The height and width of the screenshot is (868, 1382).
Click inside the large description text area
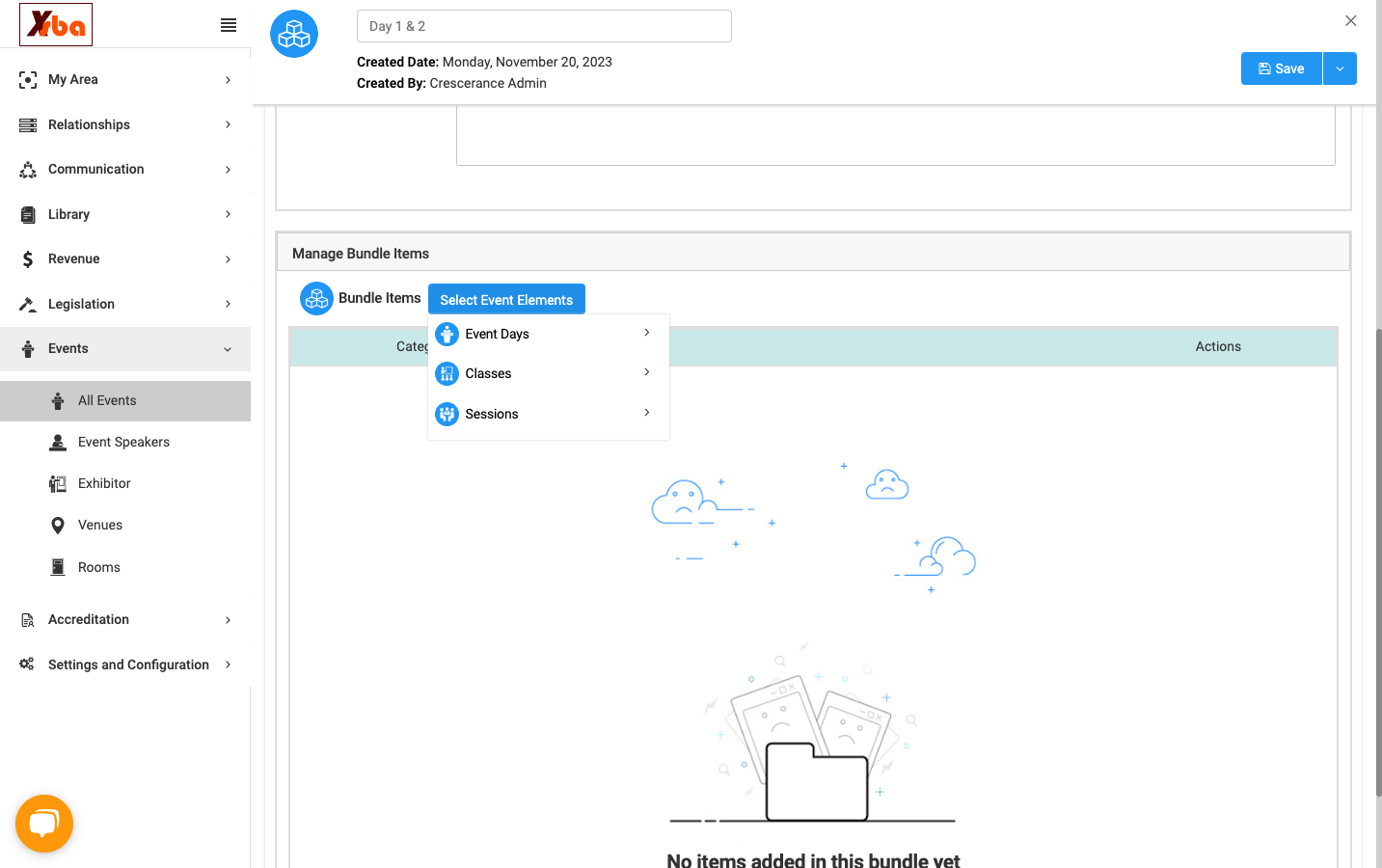coord(896,136)
